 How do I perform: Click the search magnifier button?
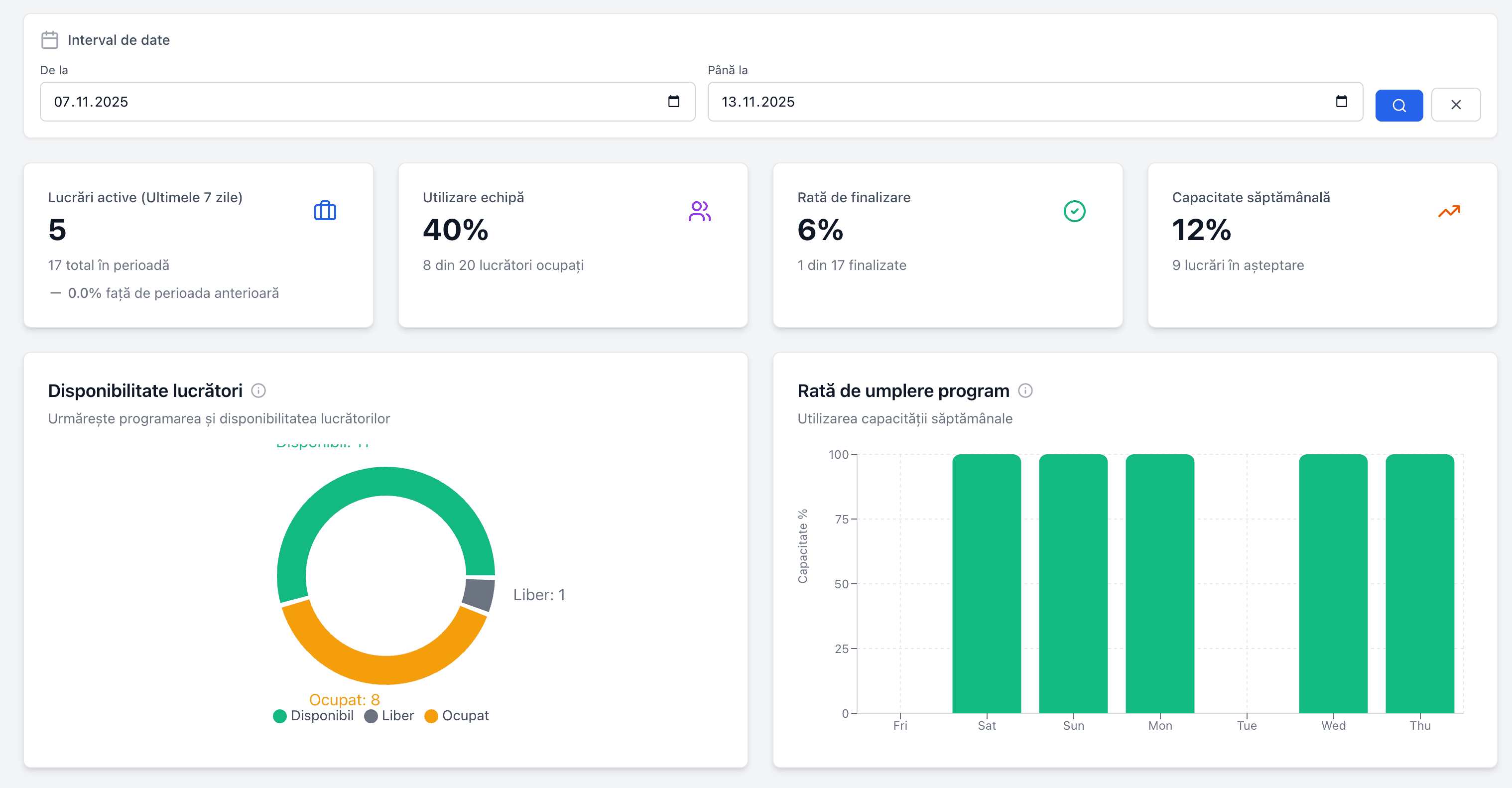pos(1399,105)
